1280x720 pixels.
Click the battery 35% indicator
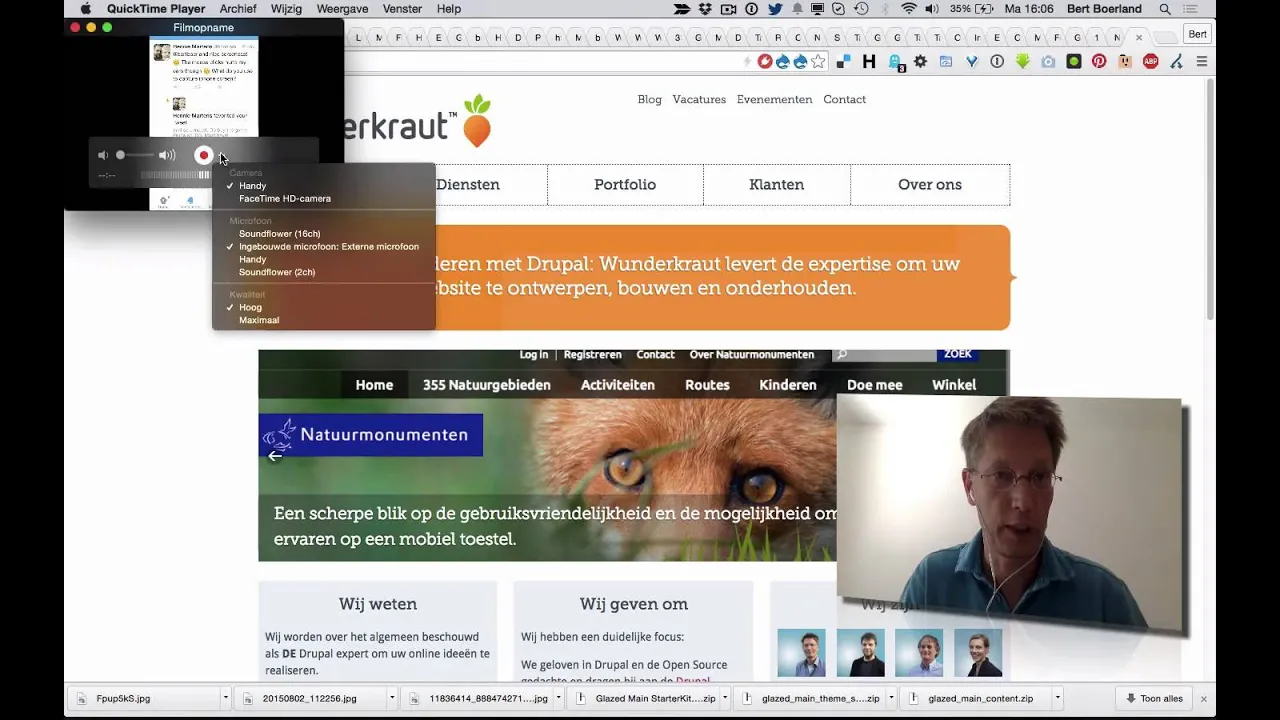coord(972,9)
